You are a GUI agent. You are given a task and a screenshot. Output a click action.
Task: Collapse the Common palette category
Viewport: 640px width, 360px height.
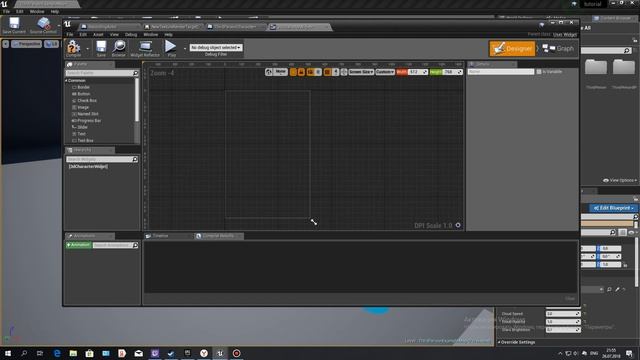(x=67, y=80)
